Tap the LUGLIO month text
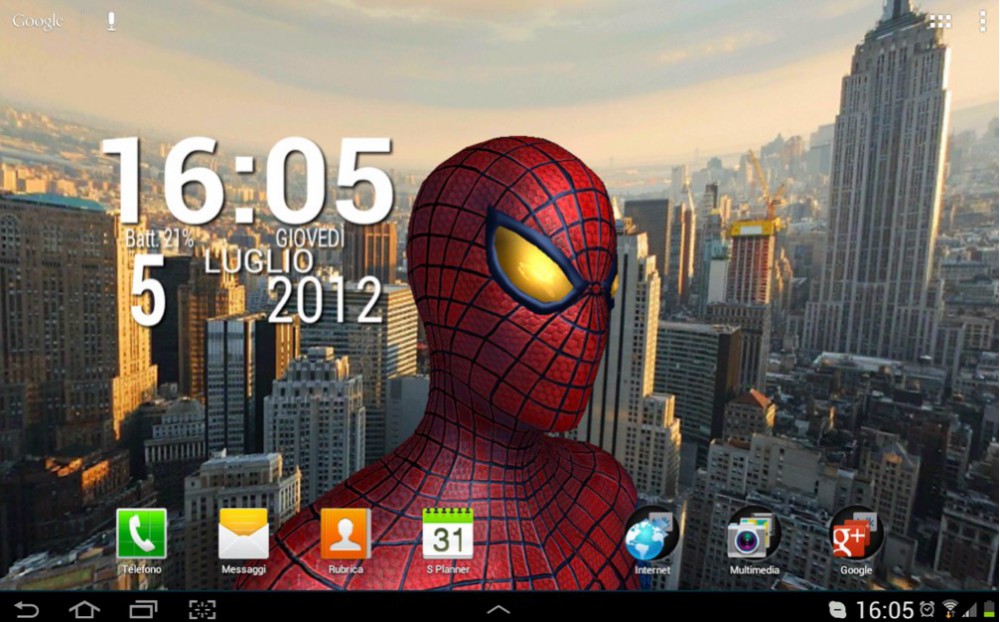The image size is (1000, 622). (x=259, y=261)
